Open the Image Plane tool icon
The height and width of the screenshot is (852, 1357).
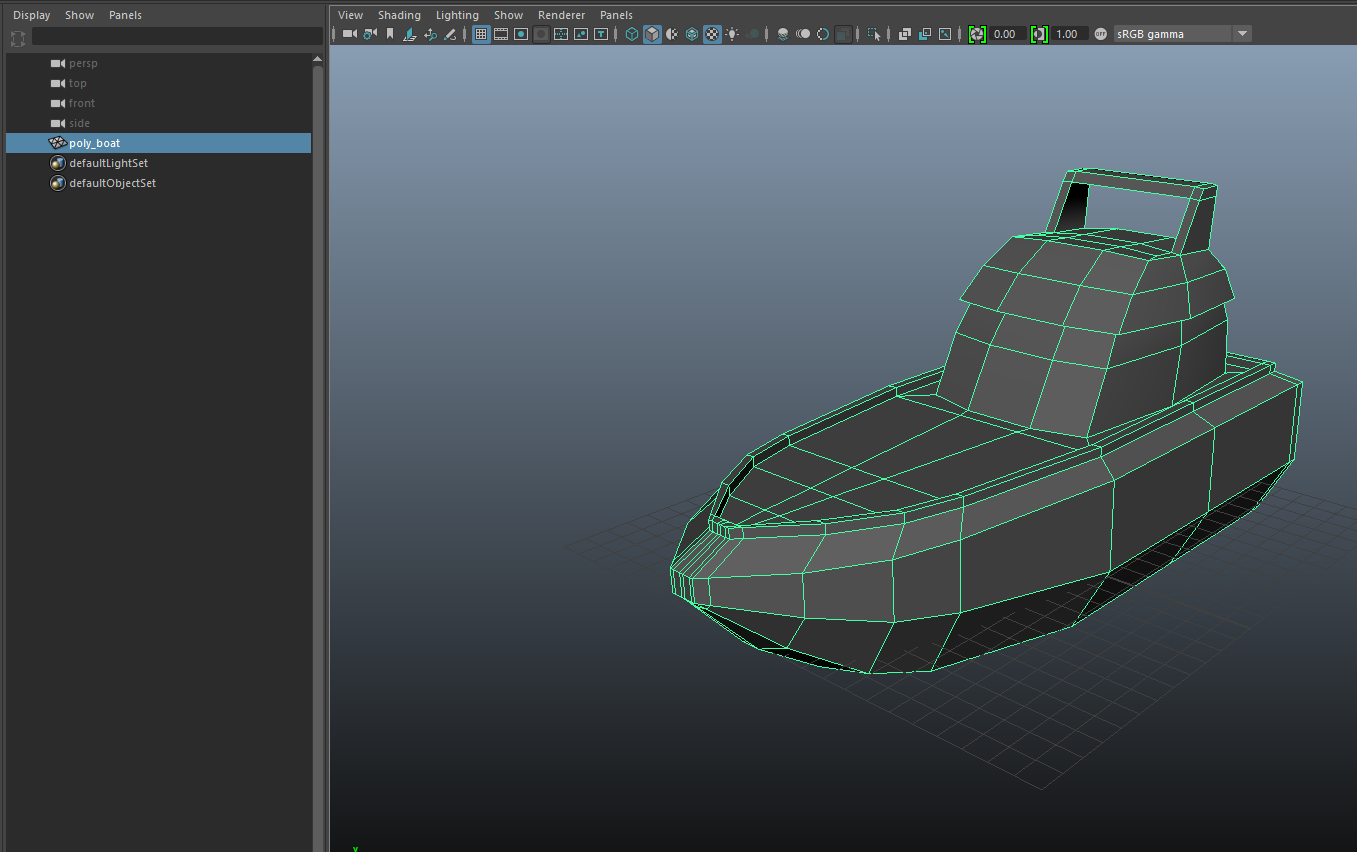click(410, 34)
